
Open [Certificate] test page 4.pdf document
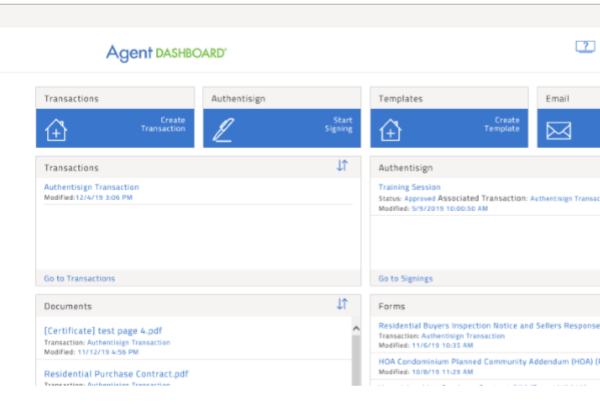point(103,331)
